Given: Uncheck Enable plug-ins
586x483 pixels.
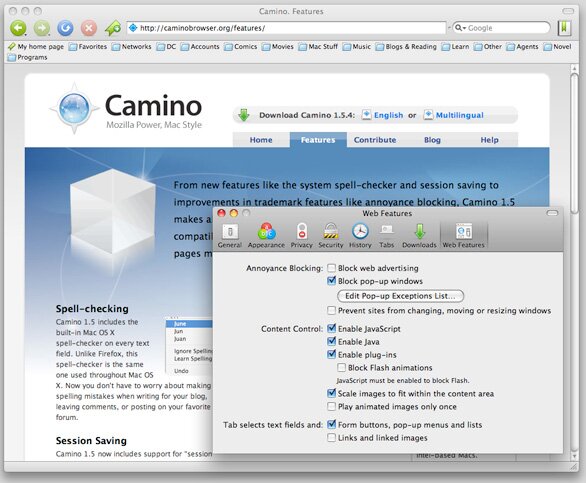Looking at the screenshot, I should pos(331,354).
